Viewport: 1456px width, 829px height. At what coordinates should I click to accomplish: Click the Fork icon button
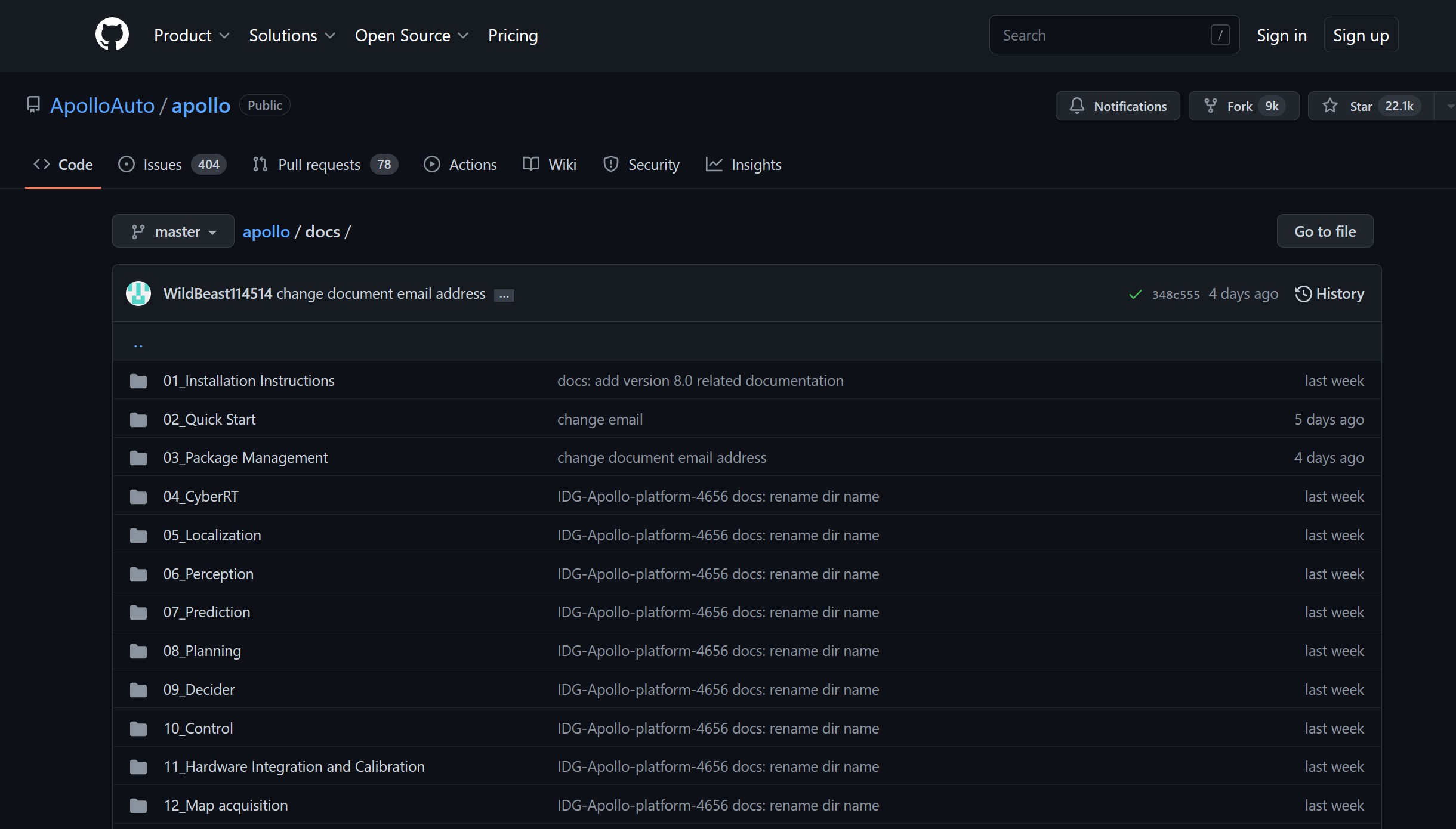coord(1210,106)
